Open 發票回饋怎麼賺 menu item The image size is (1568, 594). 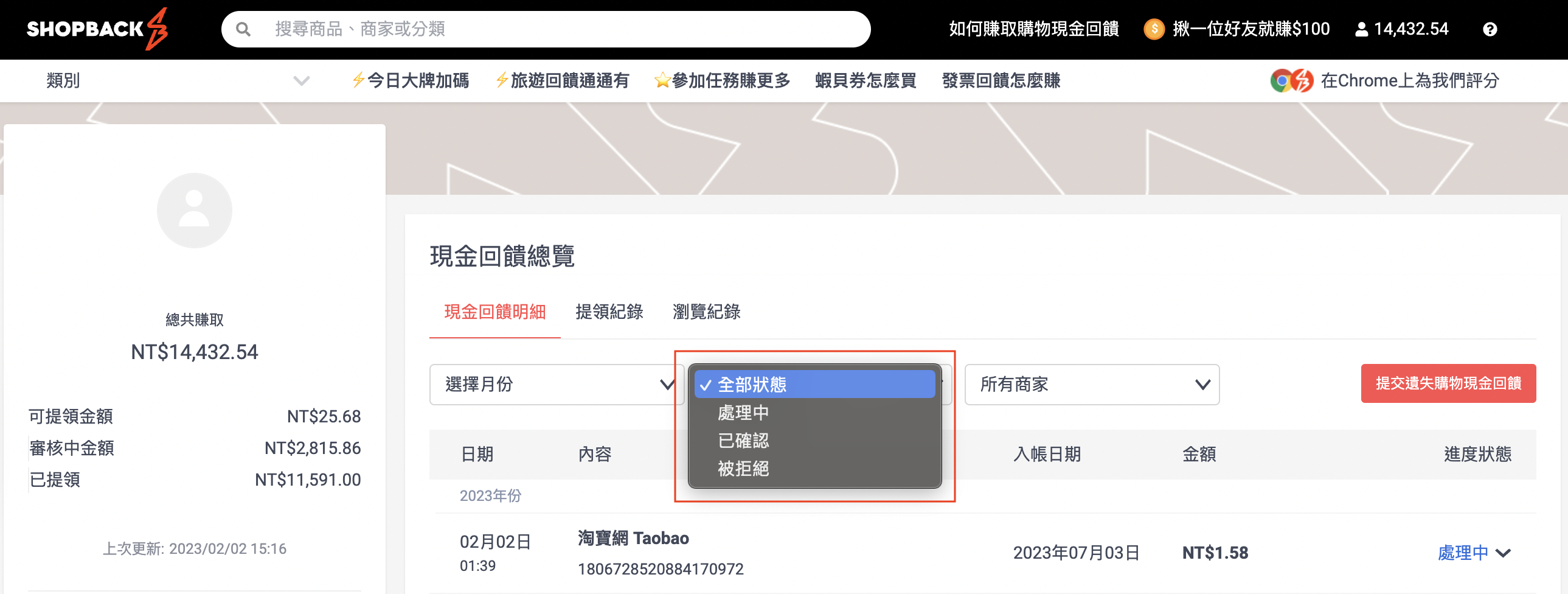click(x=1001, y=80)
